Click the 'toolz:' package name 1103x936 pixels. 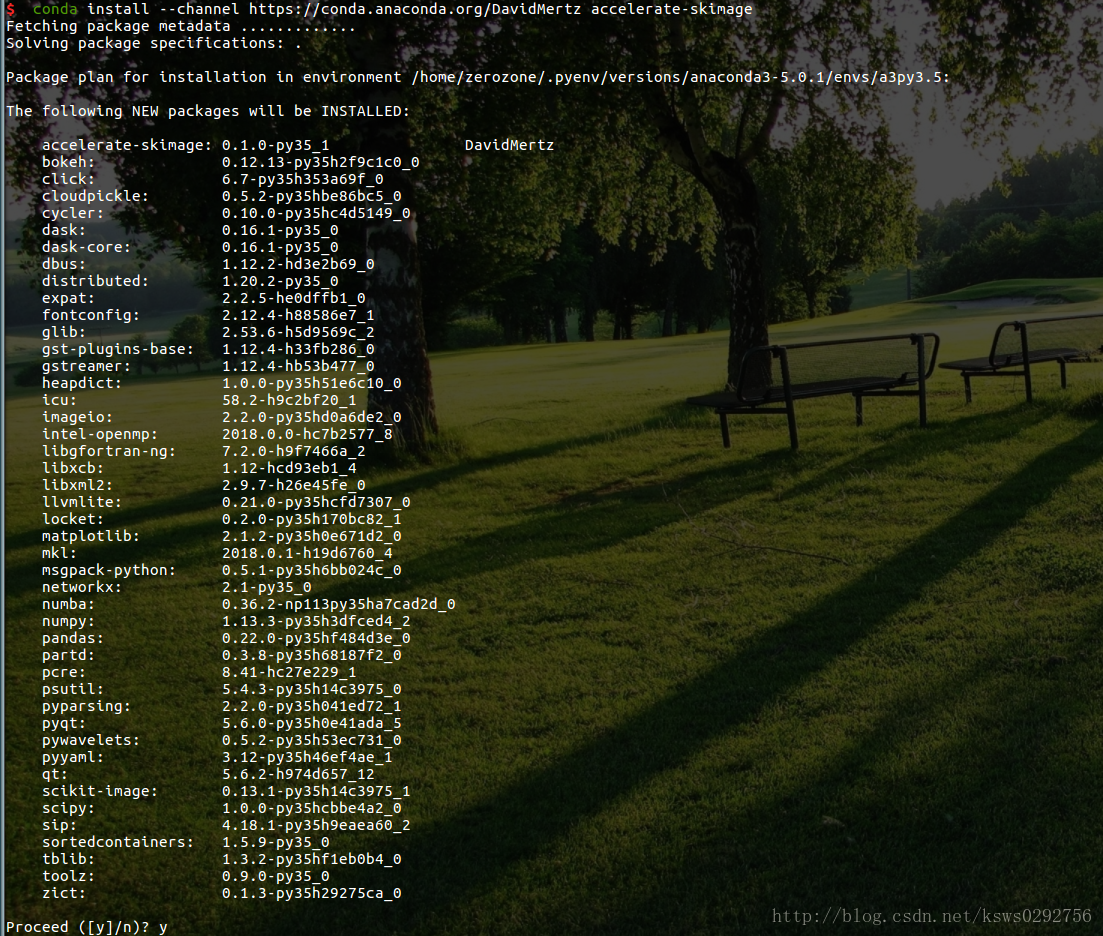[x=68, y=876]
